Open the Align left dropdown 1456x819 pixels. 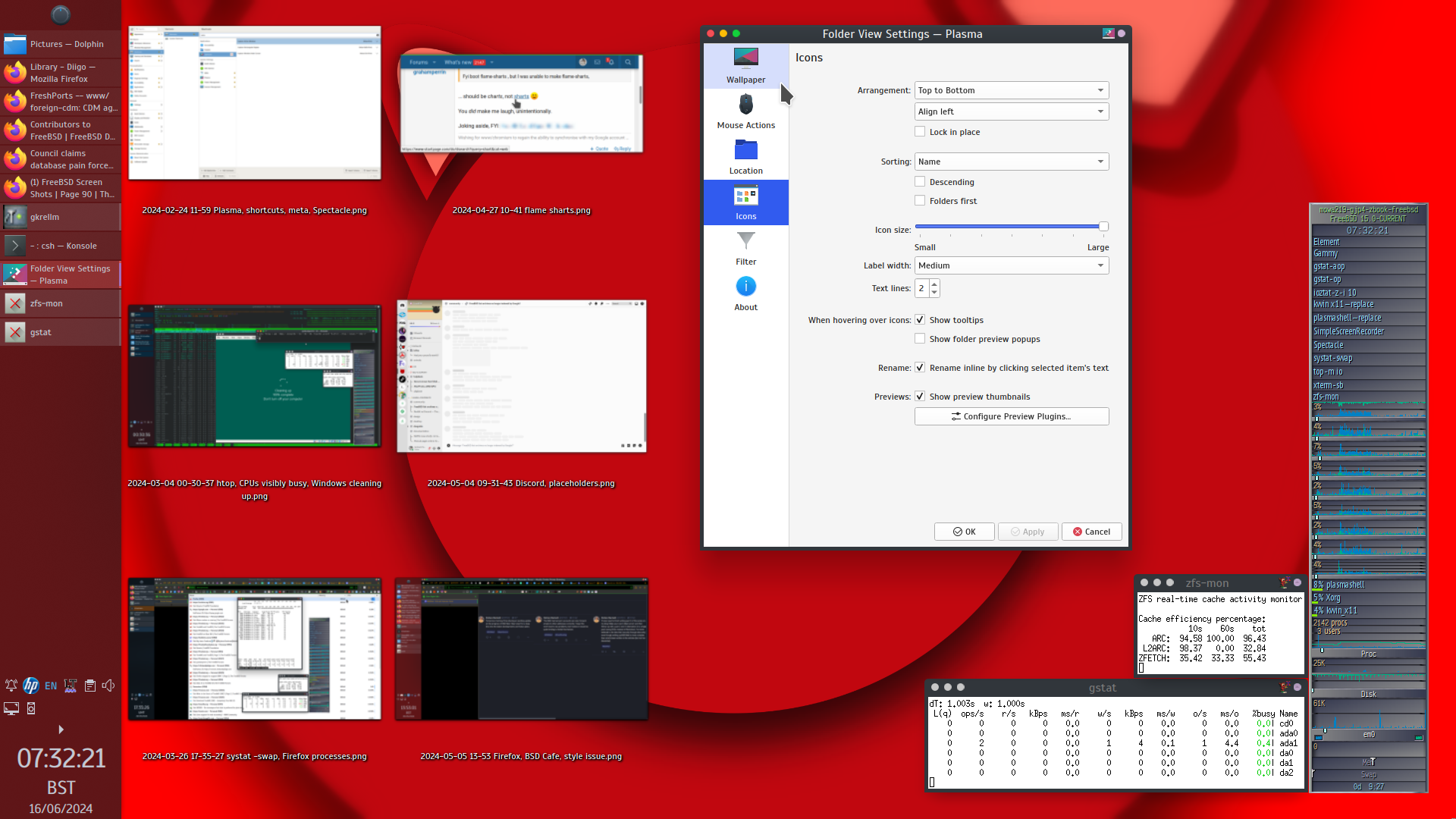pyautogui.click(x=1012, y=111)
